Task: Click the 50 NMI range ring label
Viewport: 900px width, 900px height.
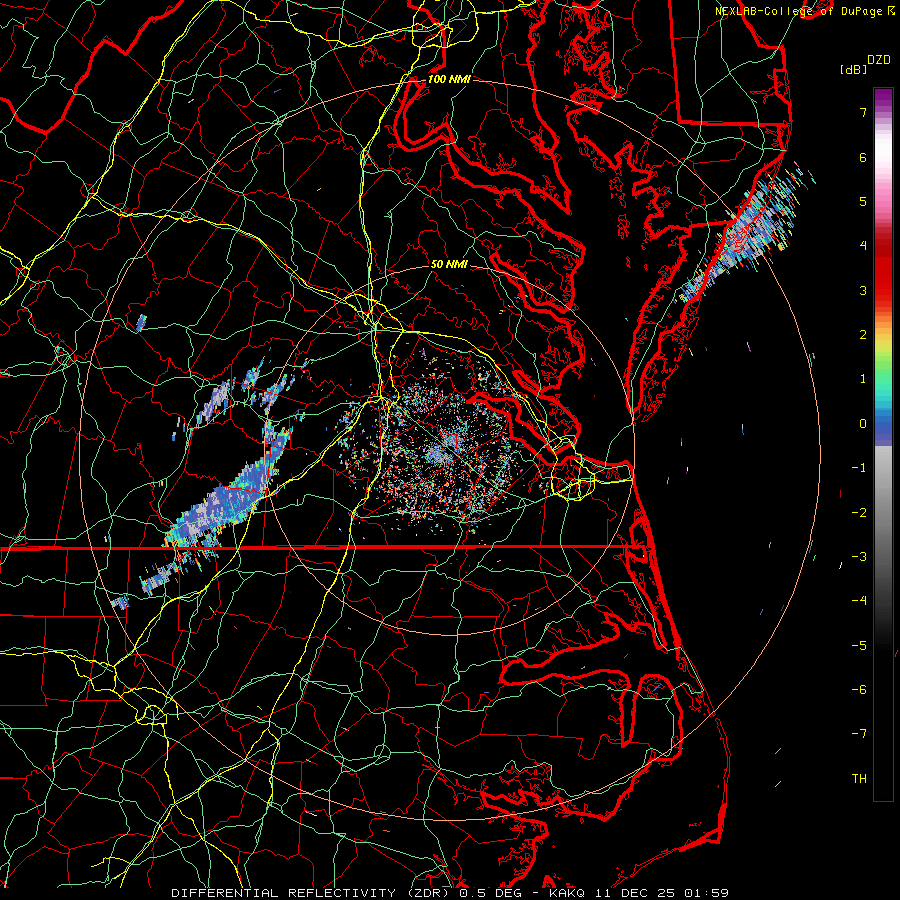Action: tap(449, 264)
